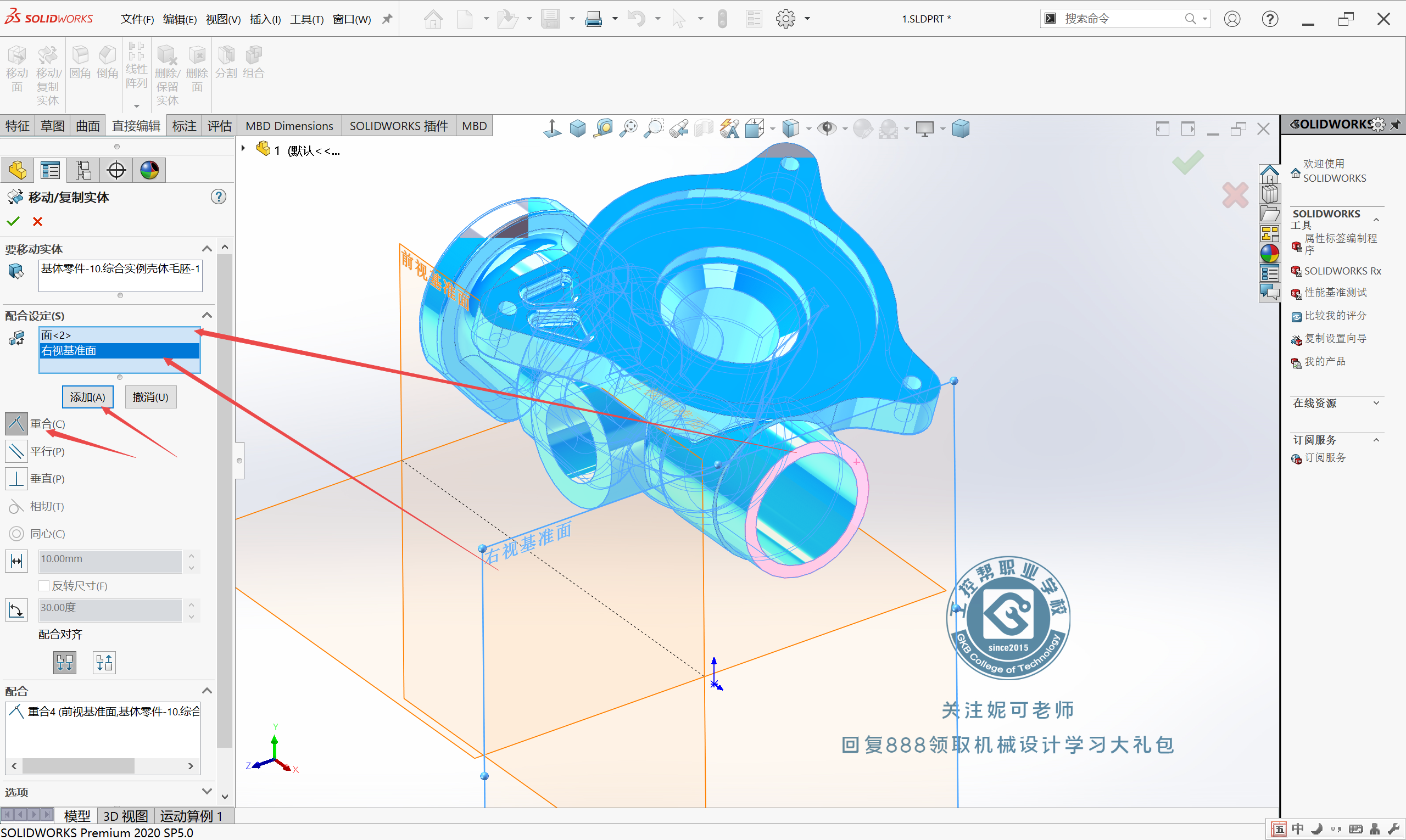
Task: Click the 撤消(U) button
Action: click(x=150, y=397)
